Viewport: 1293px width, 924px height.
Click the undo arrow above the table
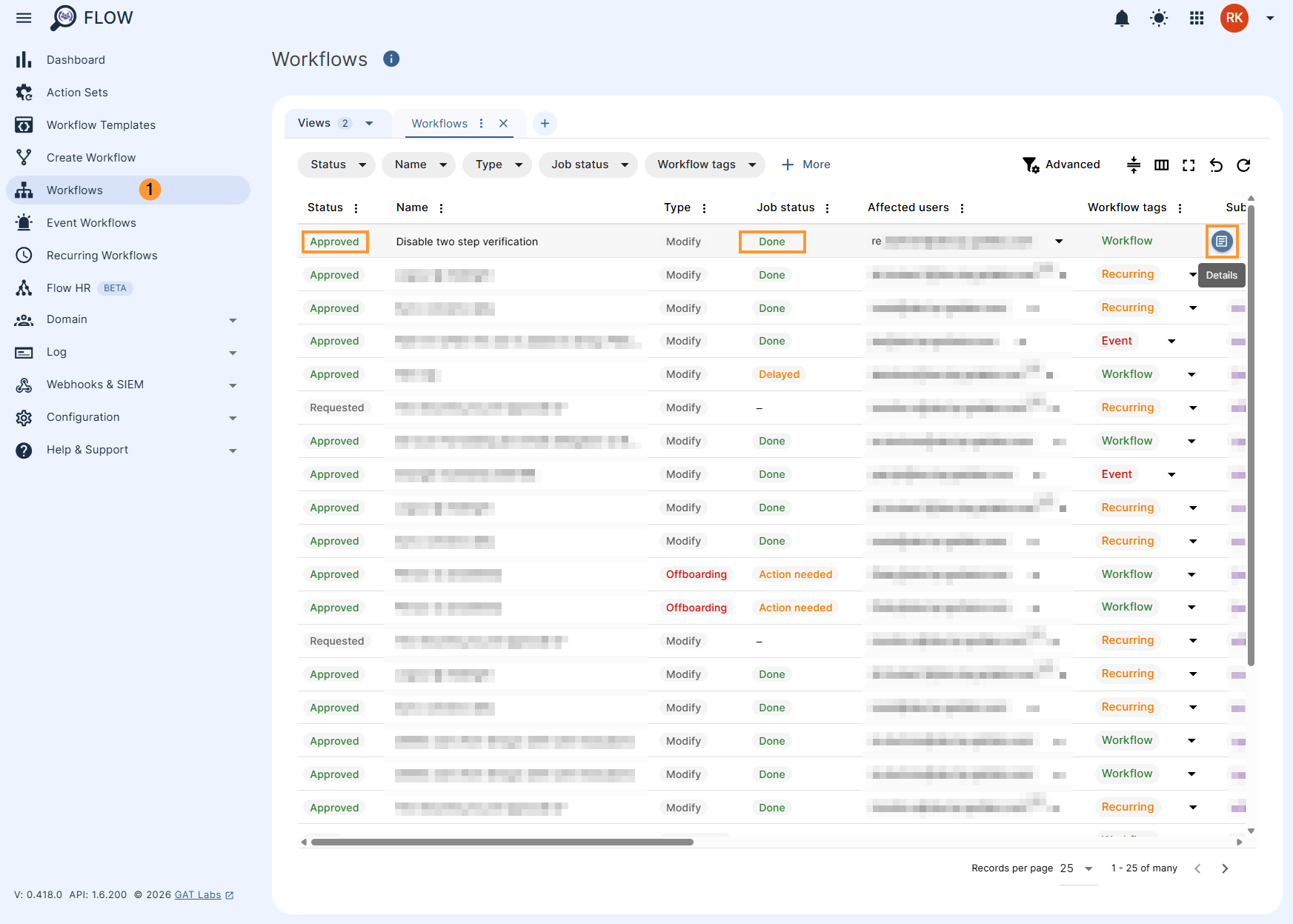coord(1216,164)
